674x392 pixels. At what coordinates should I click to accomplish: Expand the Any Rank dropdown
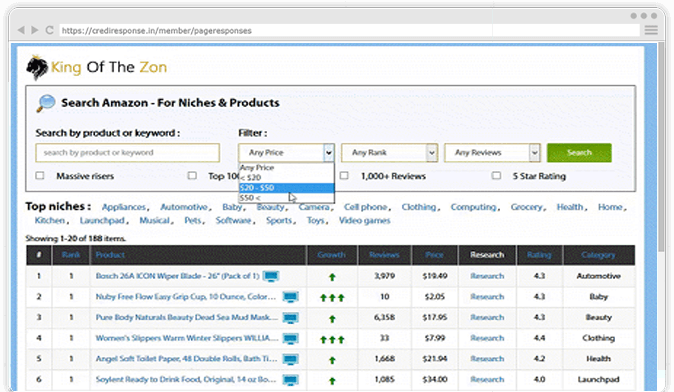pos(389,153)
